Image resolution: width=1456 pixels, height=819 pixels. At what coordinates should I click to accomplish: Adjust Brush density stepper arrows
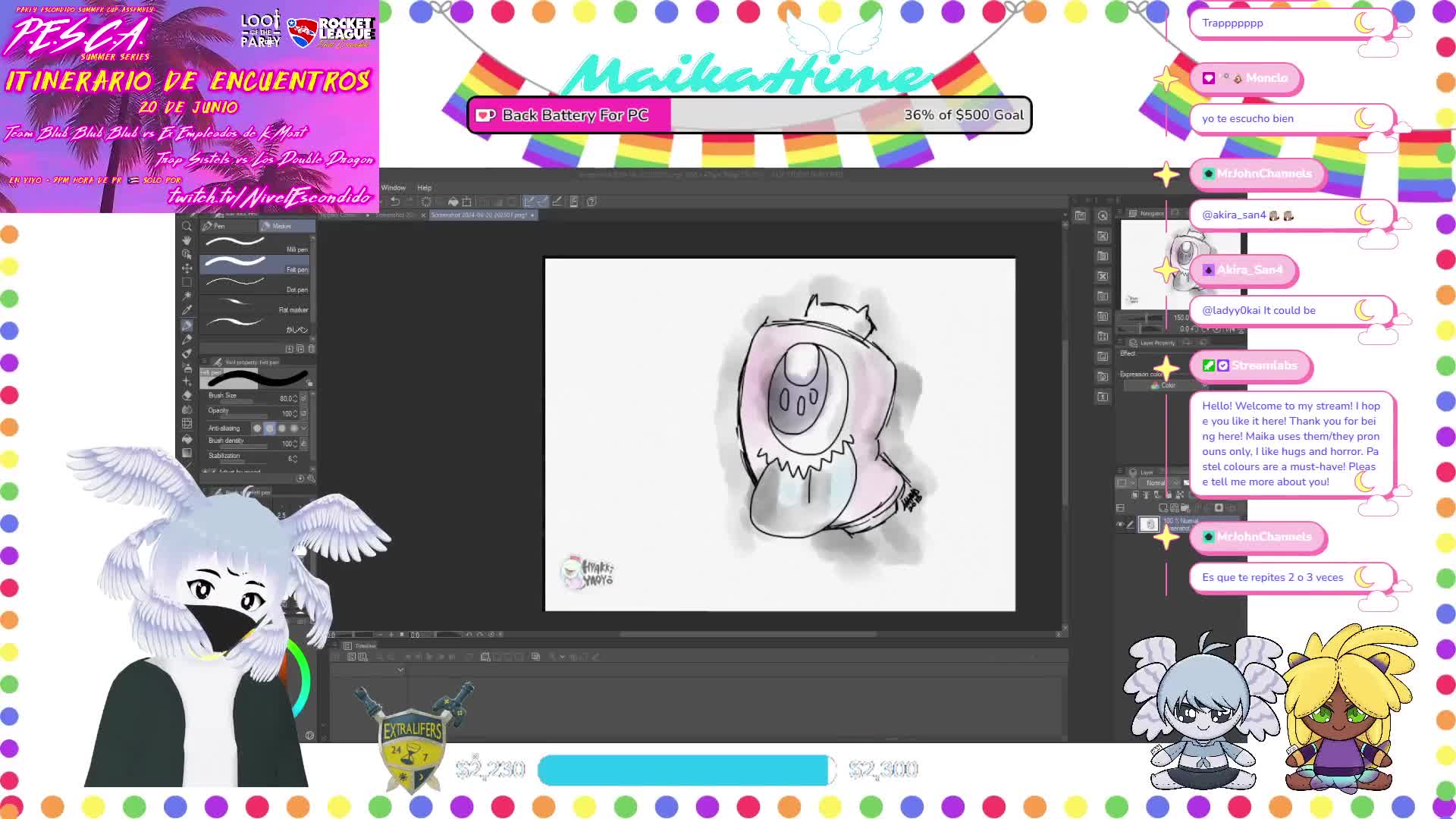pyautogui.click(x=295, y=444)
